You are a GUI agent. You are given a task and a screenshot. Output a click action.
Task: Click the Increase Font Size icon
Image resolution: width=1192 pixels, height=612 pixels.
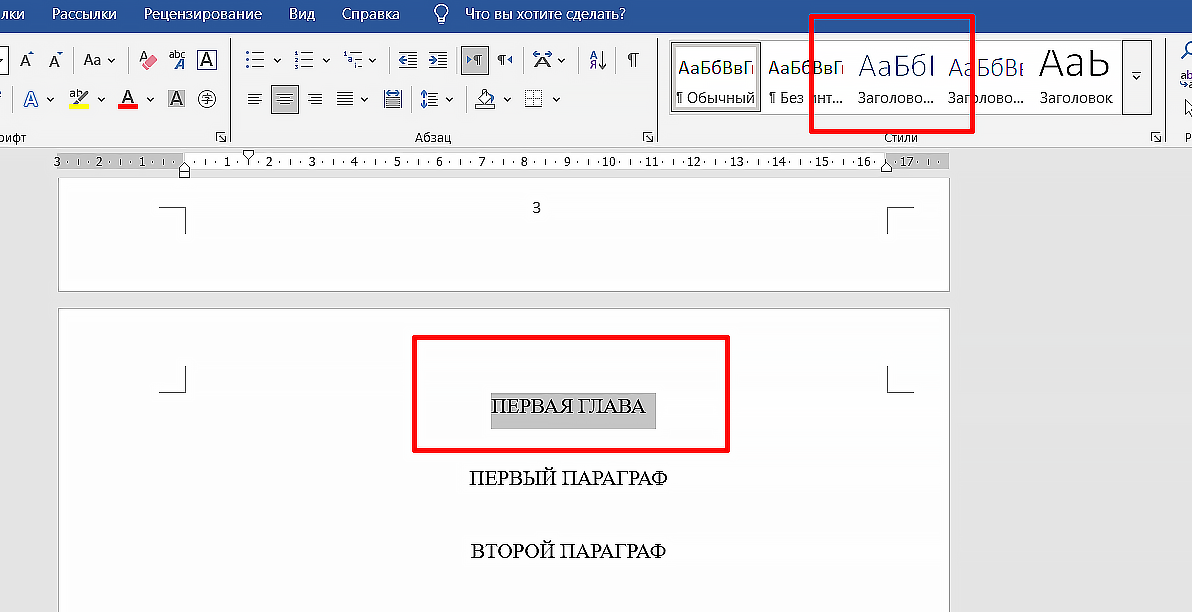point(27,60)
